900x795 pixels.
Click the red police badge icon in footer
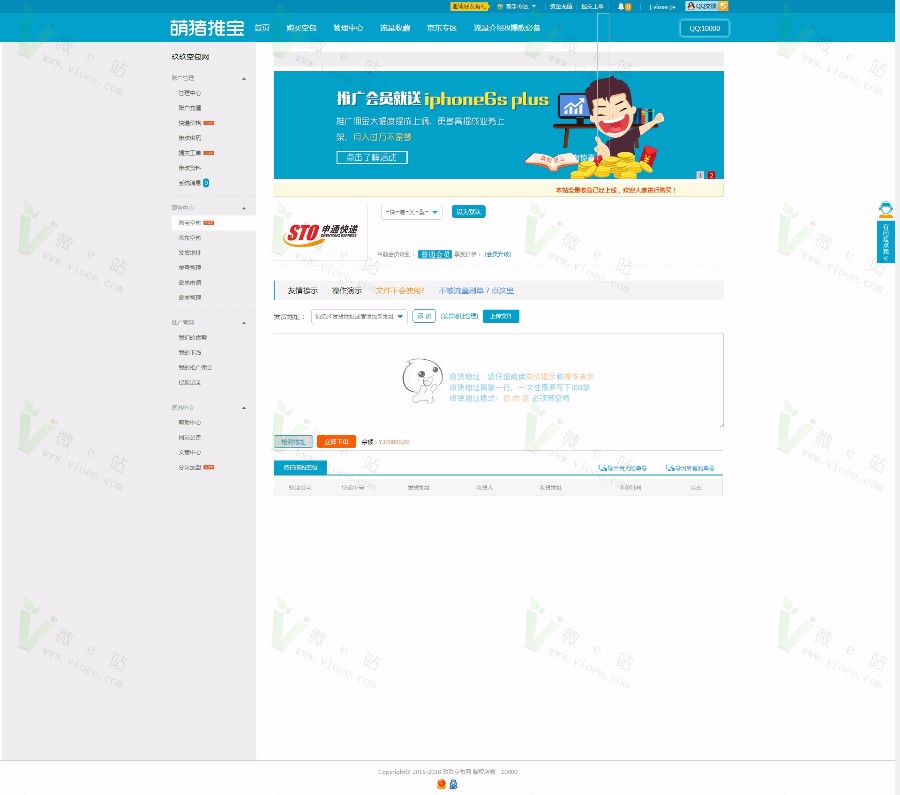click(x=441, y=784)
